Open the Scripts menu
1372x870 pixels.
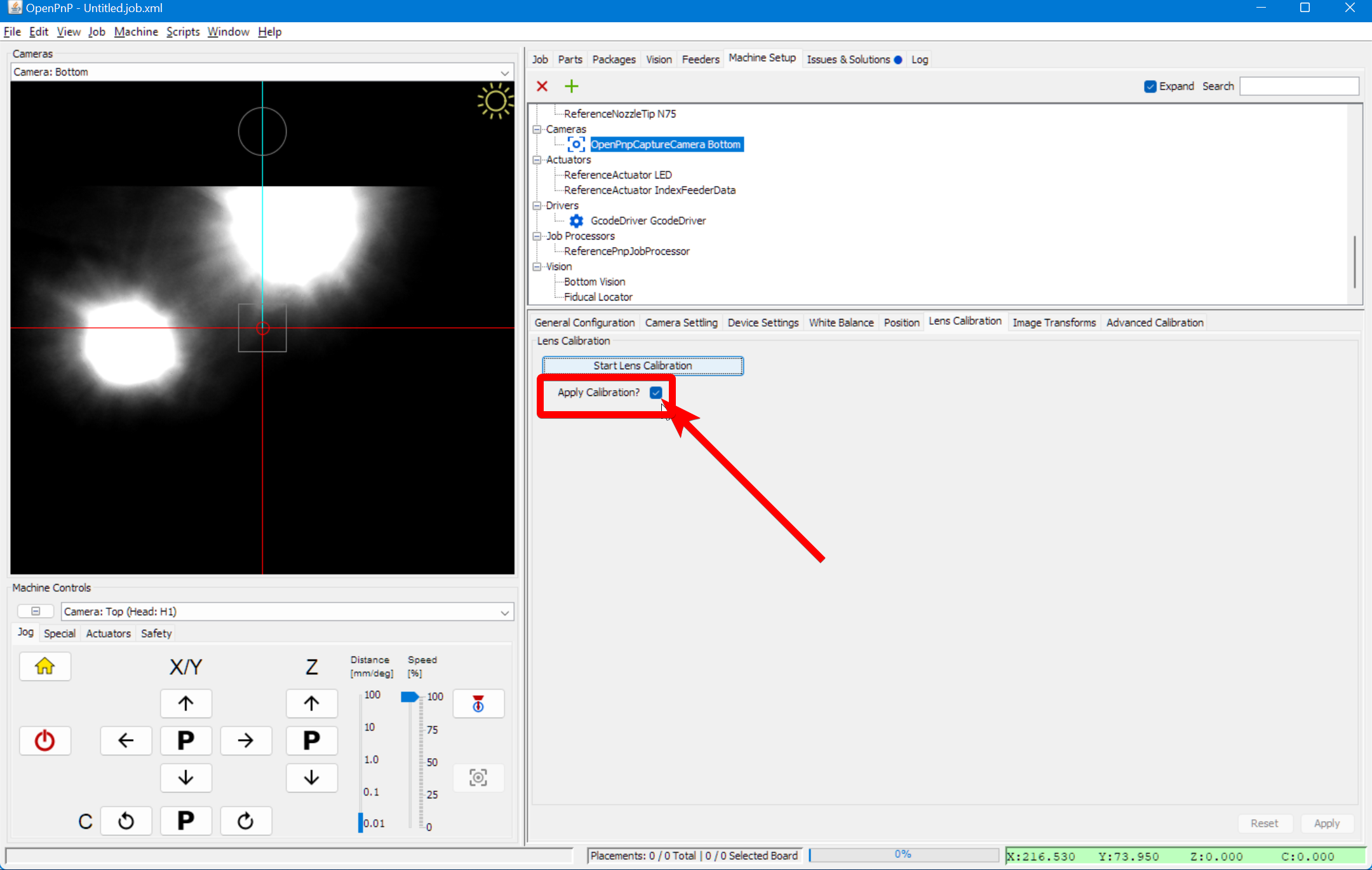pos(182,31)
